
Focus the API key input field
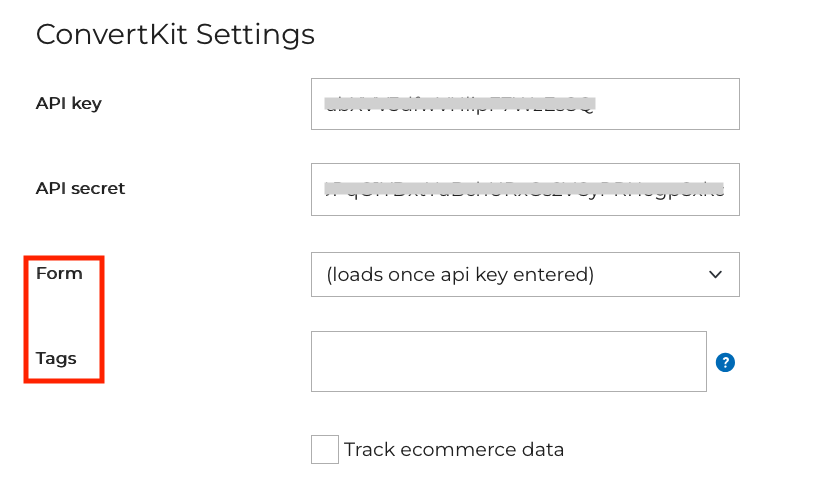pyautogui.click(x=525, y=104)
